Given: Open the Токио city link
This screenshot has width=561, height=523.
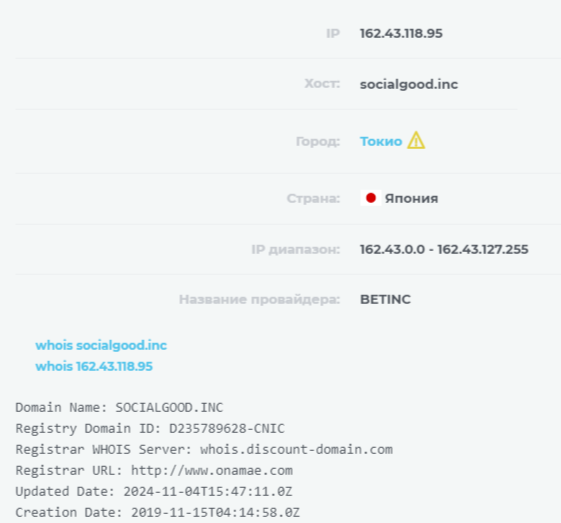Looking at the screenshot, I should click(x=381, y=141).
